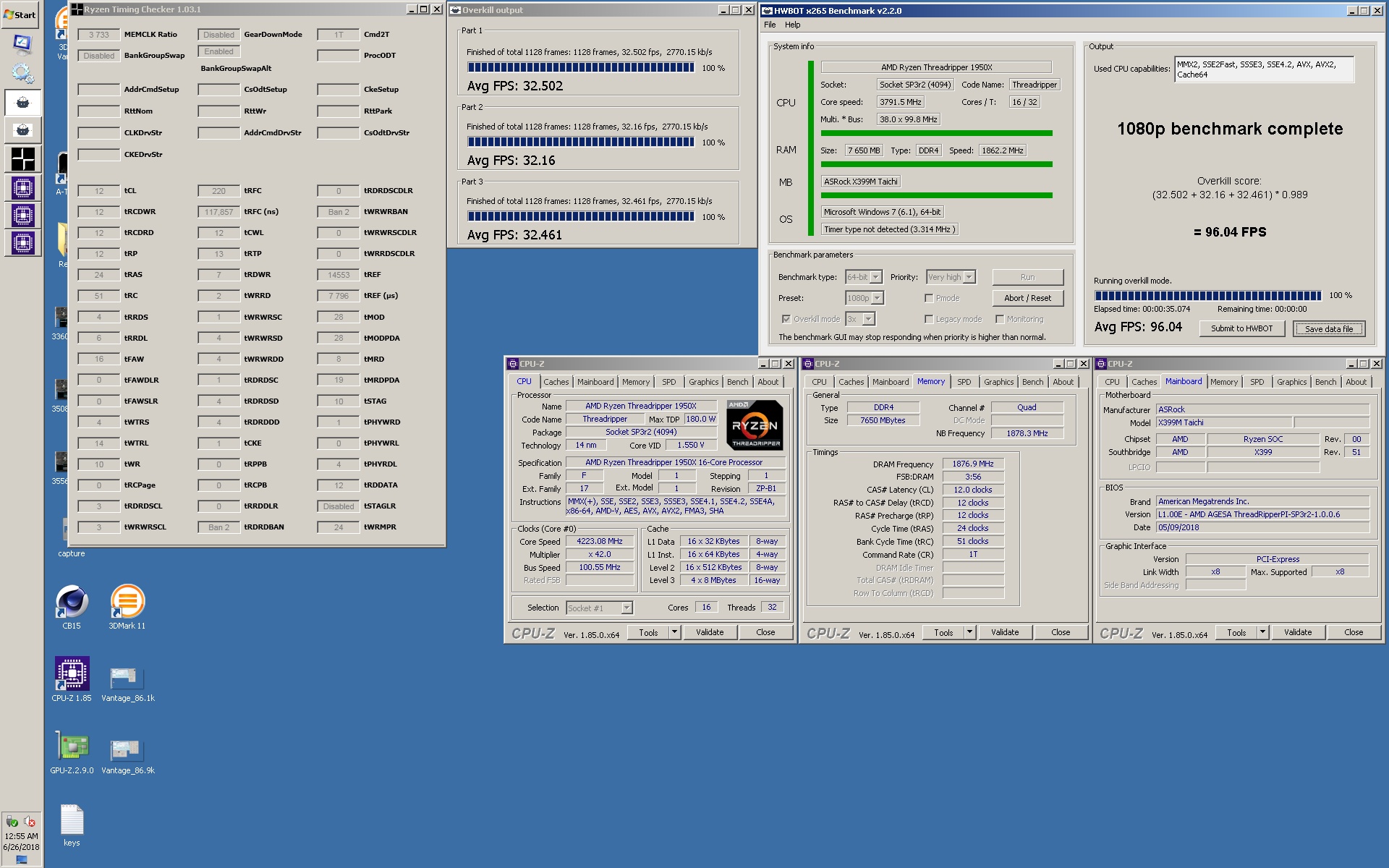
Task: Click the CPU-Z title icon of CPU window
Action: coord(513,364)
